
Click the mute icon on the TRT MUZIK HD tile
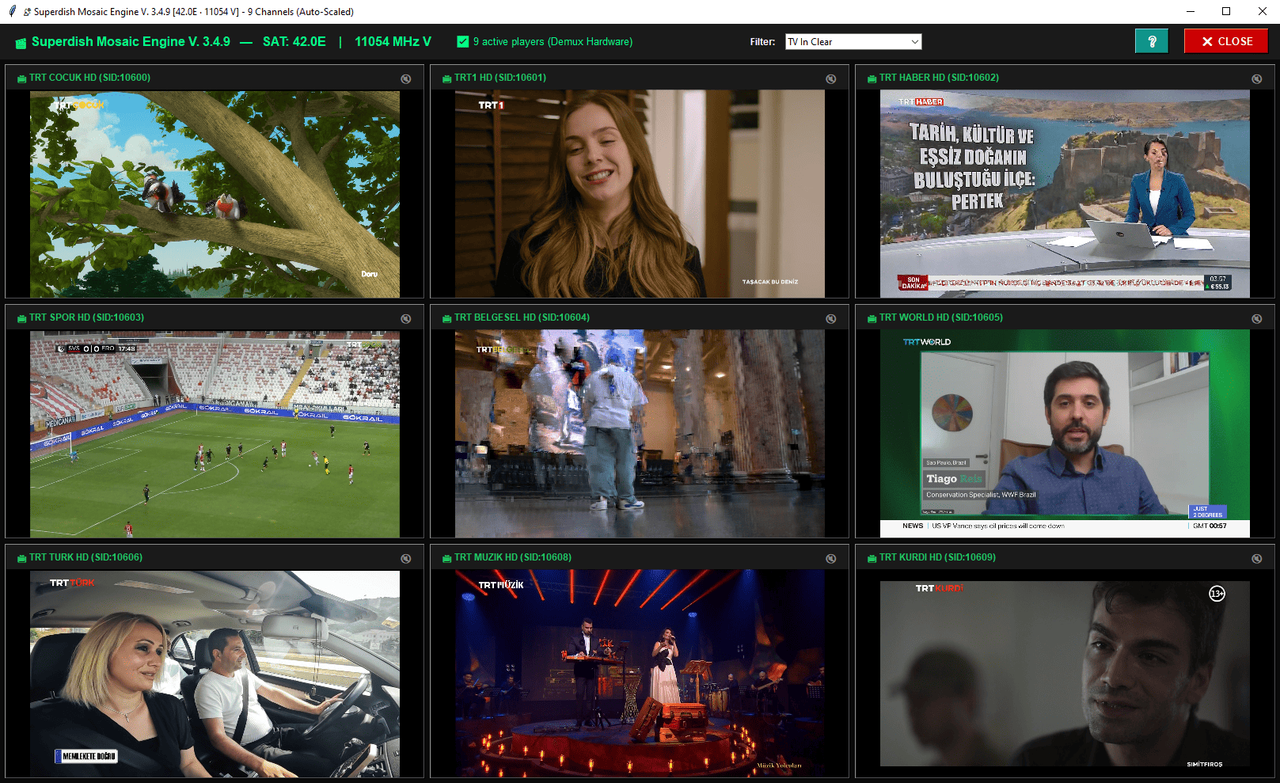831,559
